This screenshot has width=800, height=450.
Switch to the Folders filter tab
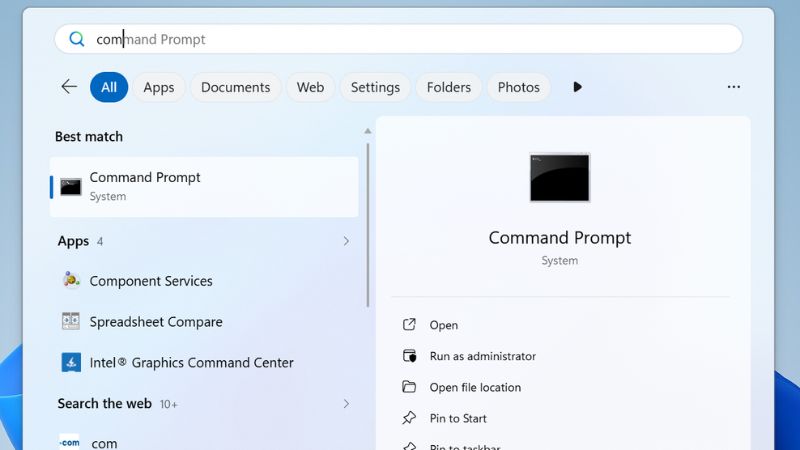[448, 87]
